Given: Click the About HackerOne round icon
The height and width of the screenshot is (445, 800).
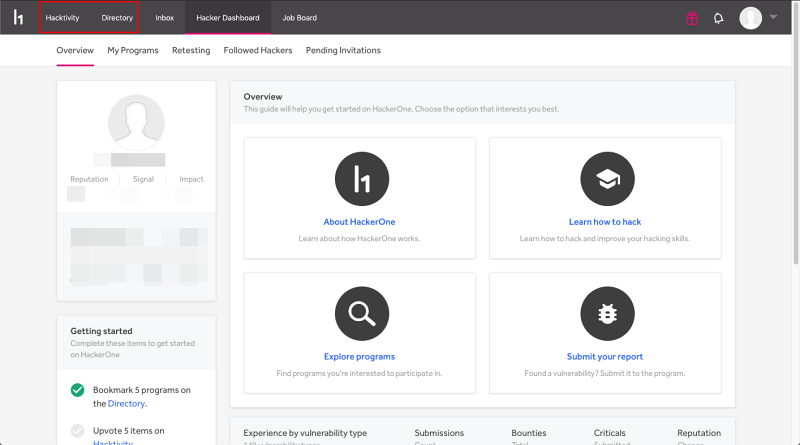Looking at the screenshot, I should pos(362,179).
